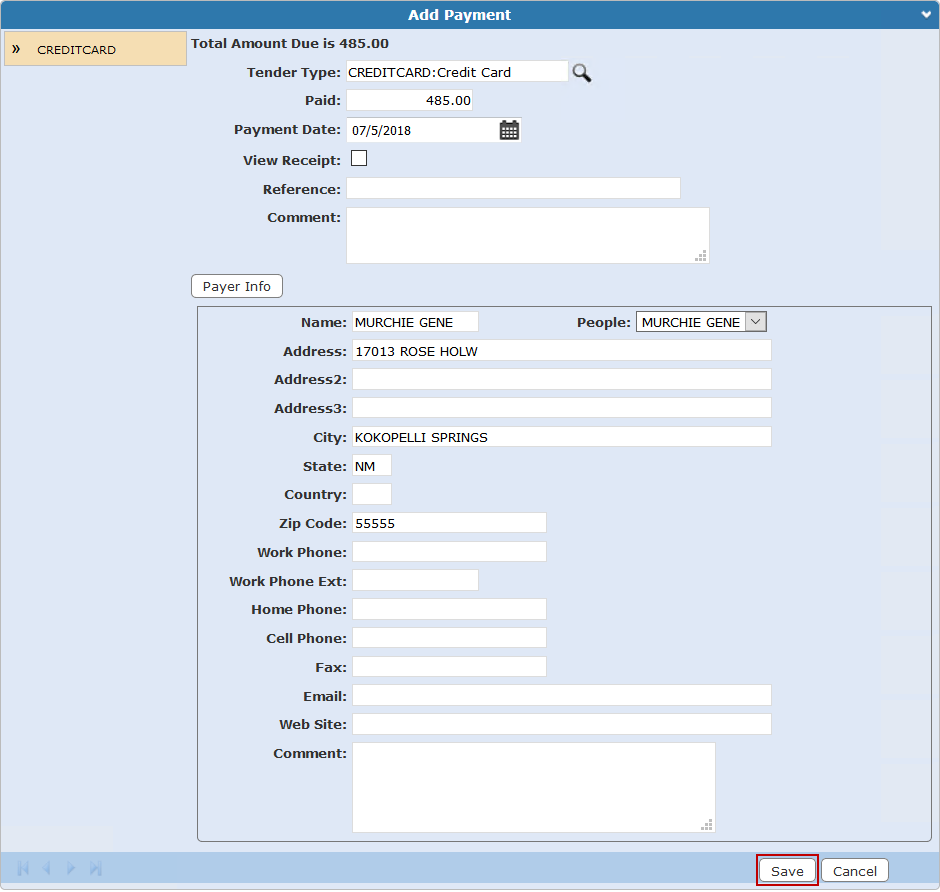Image resolution: width=940 pixels, height=892 pixels.
Task: Collapse the Add Payment header chevron
Action: (x=926, y=15)
